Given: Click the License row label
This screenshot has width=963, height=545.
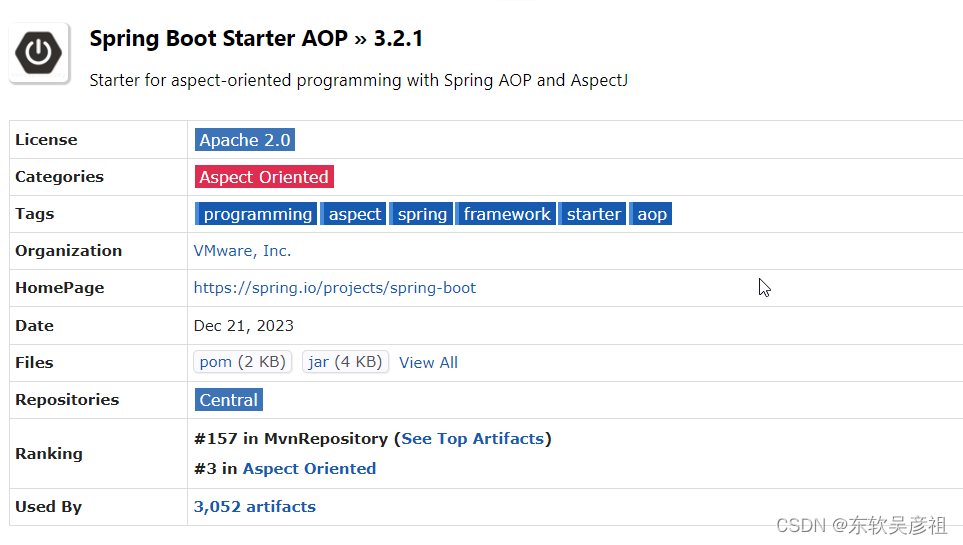Looking at the screenshot, I should pos(46,140).
